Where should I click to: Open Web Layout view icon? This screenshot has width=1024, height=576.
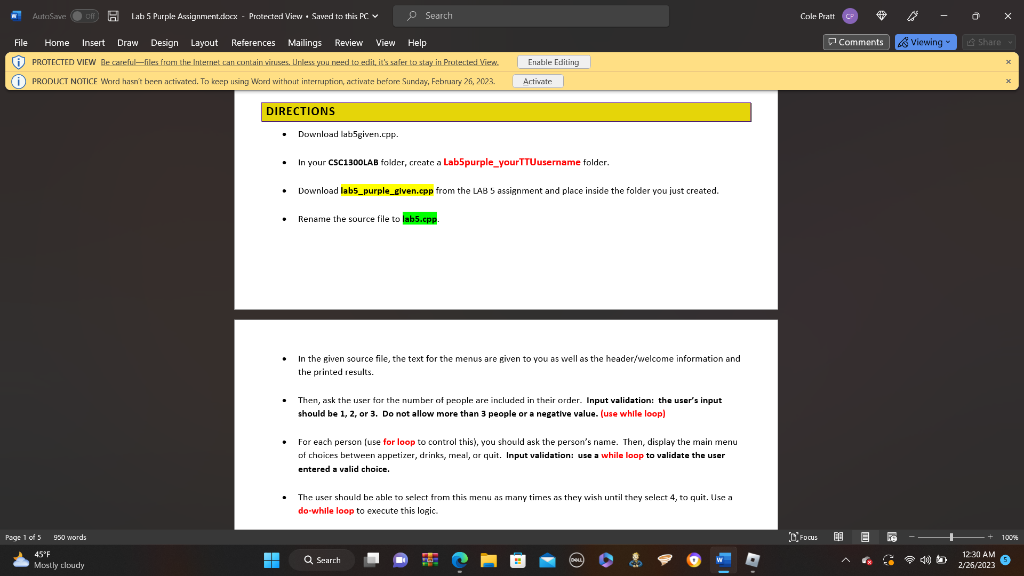(893, 537)
